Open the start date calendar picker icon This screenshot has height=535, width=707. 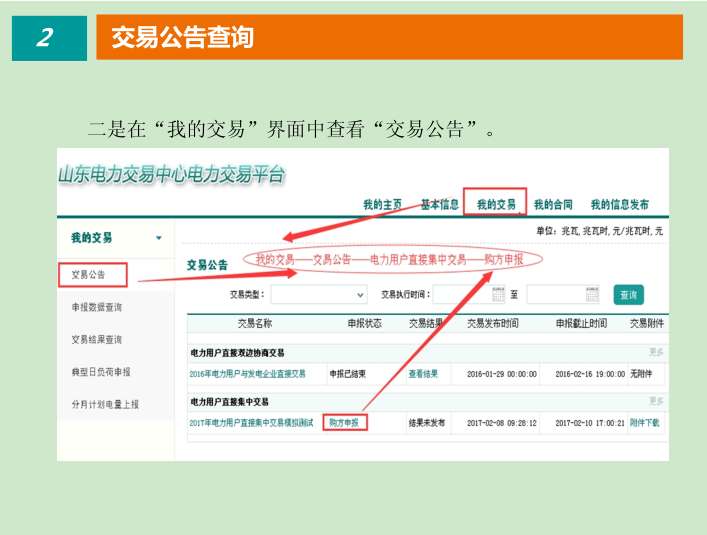(x=498, y=295)
